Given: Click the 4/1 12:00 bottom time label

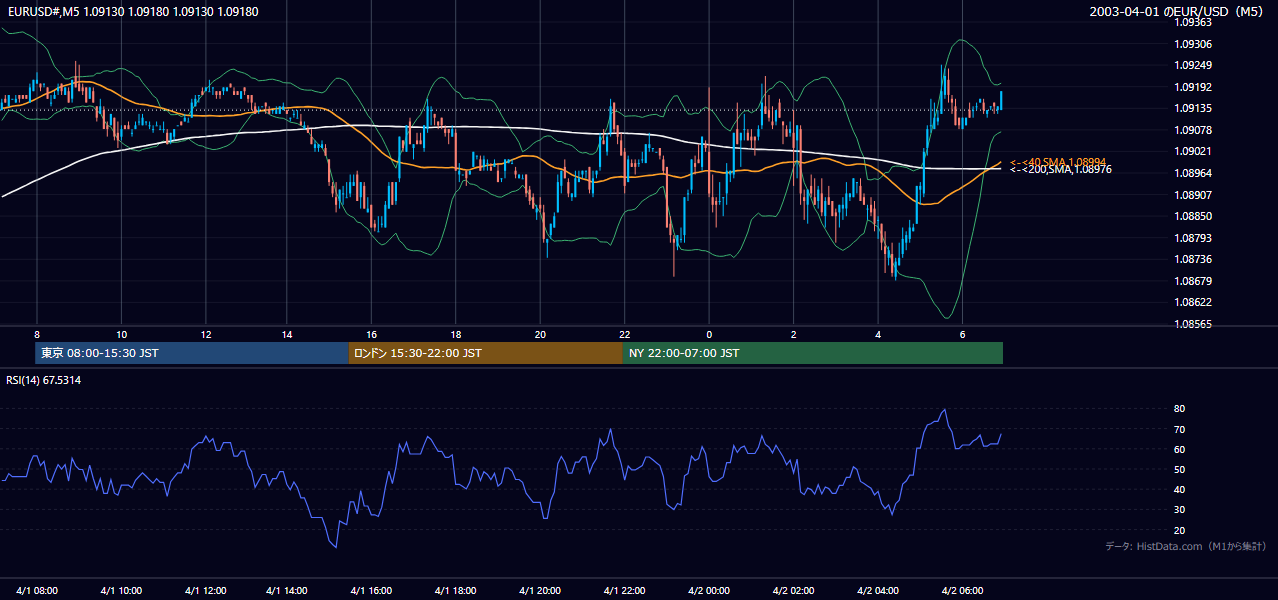Looking at the screenshot, I should [x=205, y=590].
